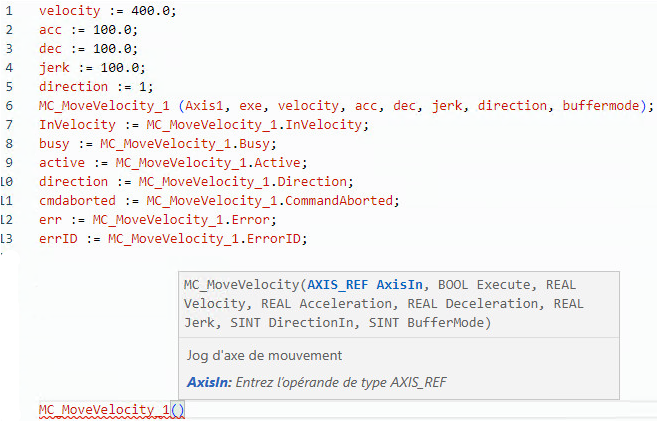This screenshot has width=657, height=421.
Task: Click the 'buffermode' argument on line 6
Action: tap(601, 106)
